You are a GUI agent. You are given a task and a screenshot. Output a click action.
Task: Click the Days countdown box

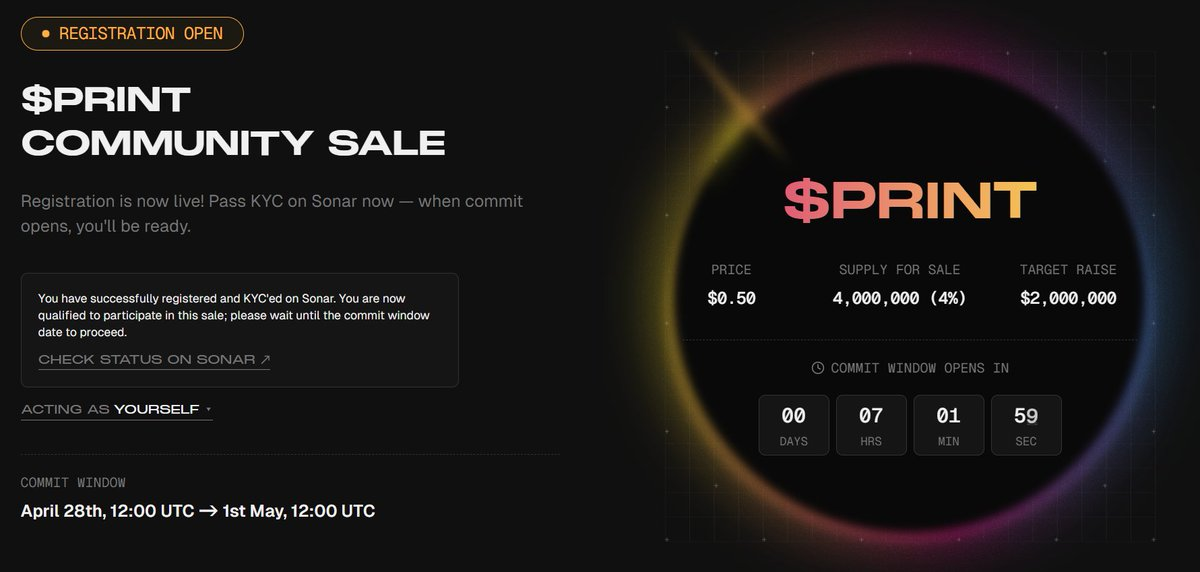[794, 425]
